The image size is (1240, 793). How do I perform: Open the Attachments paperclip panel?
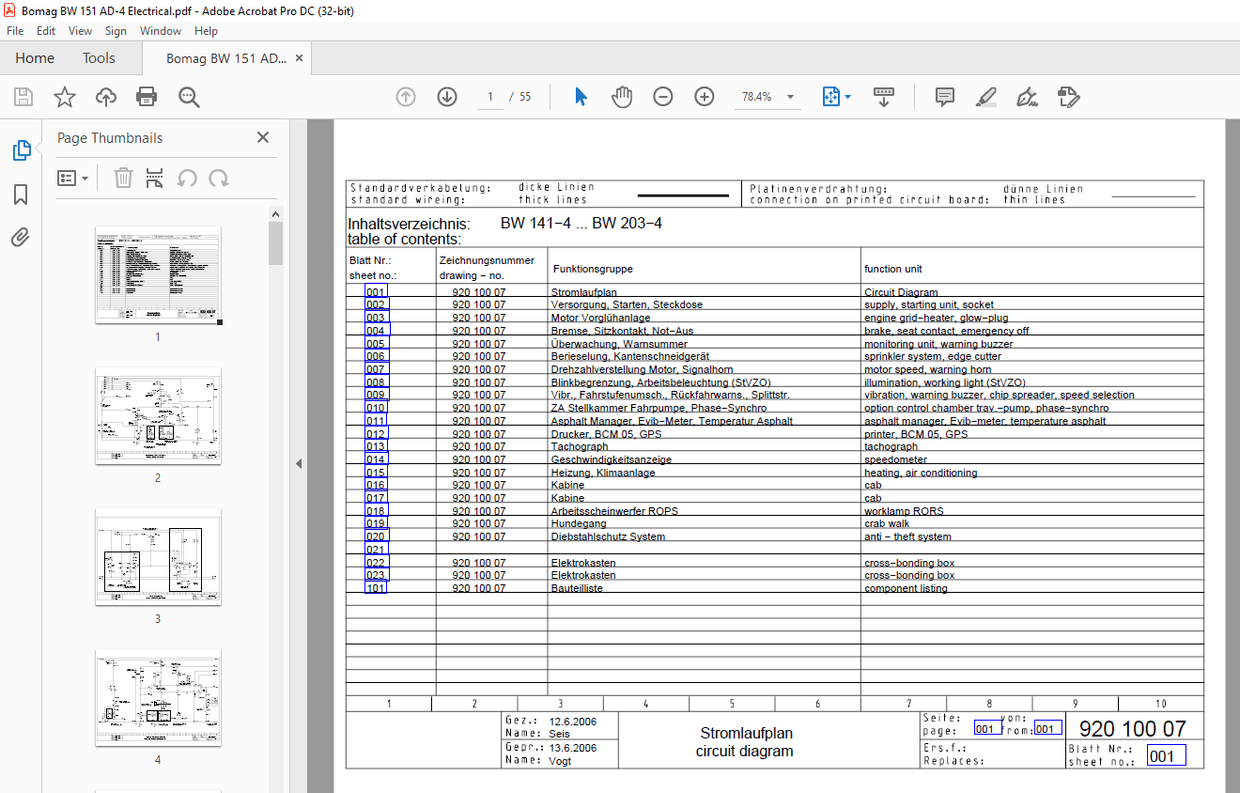pyautogui.click(x=21, y=237)
